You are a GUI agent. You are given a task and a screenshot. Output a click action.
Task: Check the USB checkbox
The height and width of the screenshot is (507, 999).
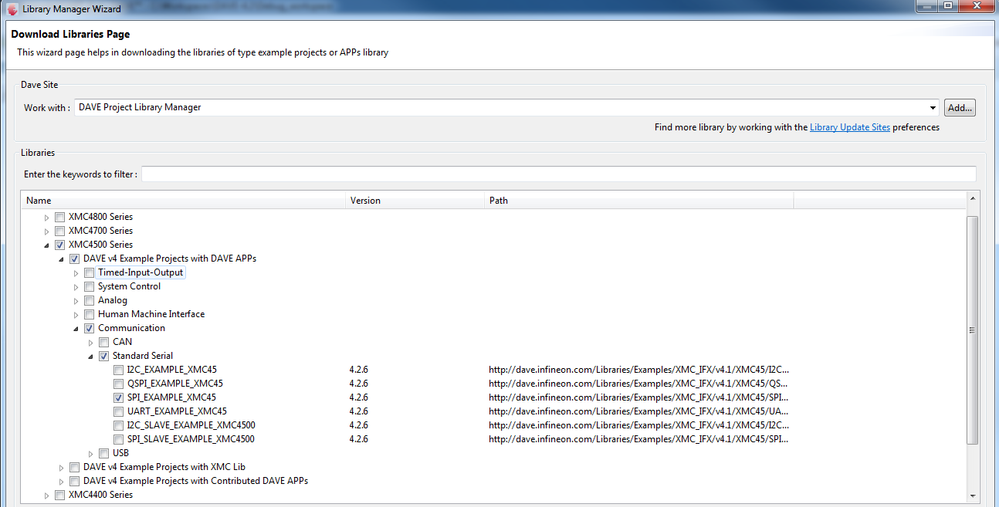(x=104, y=453)
